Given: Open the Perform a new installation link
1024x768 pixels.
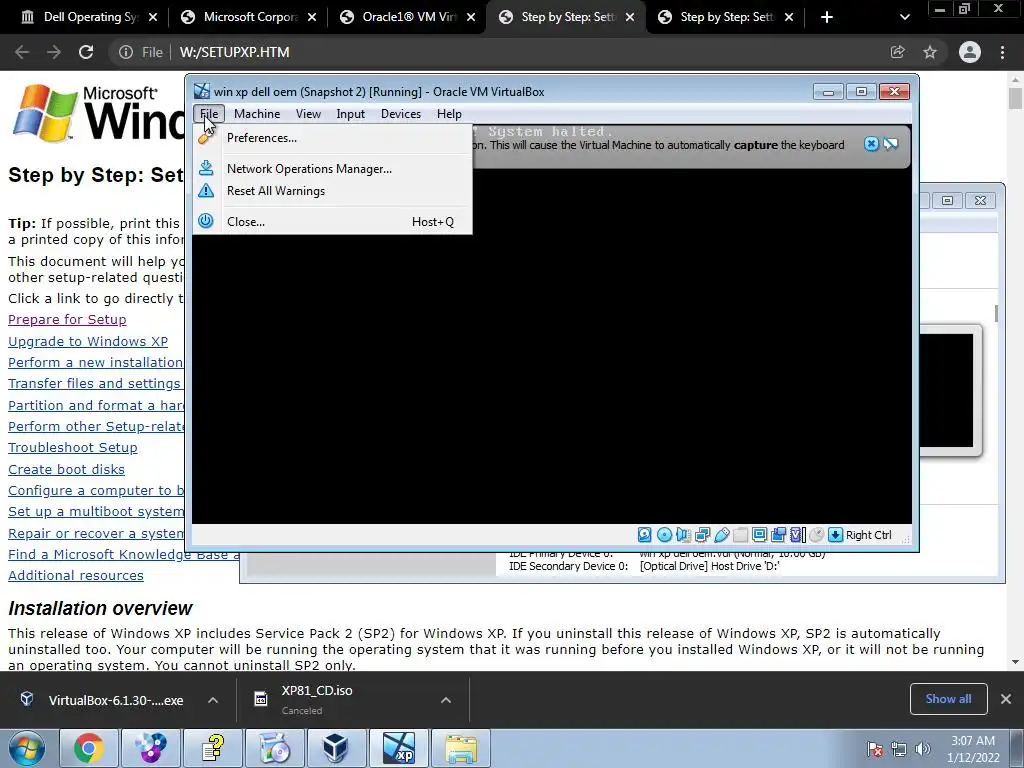Looking at the screenshot, I should coord(96,362).
